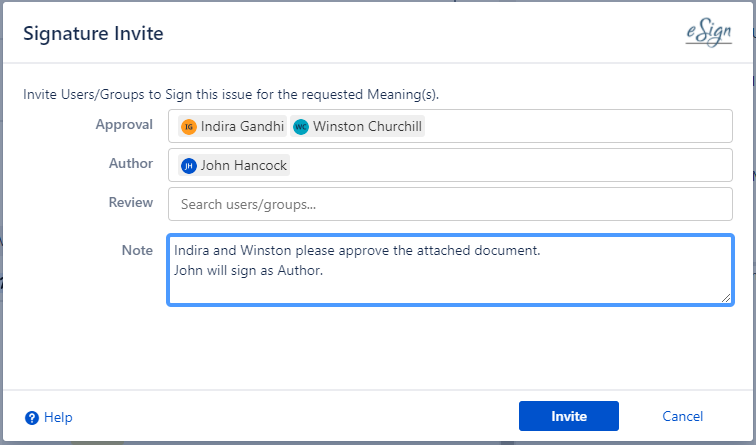
Task: Click Indira Gandhi's orange avatar icon
Action: pyautogui.click(x=189, y=127)
